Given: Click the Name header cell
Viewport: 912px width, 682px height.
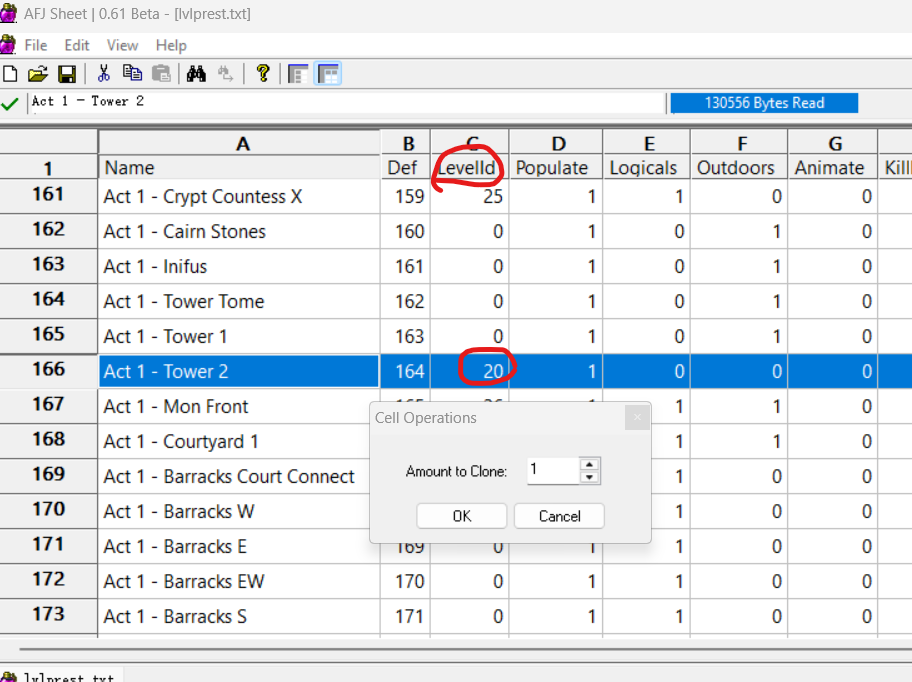Looking at the screenshot, I should click(240, 167).
